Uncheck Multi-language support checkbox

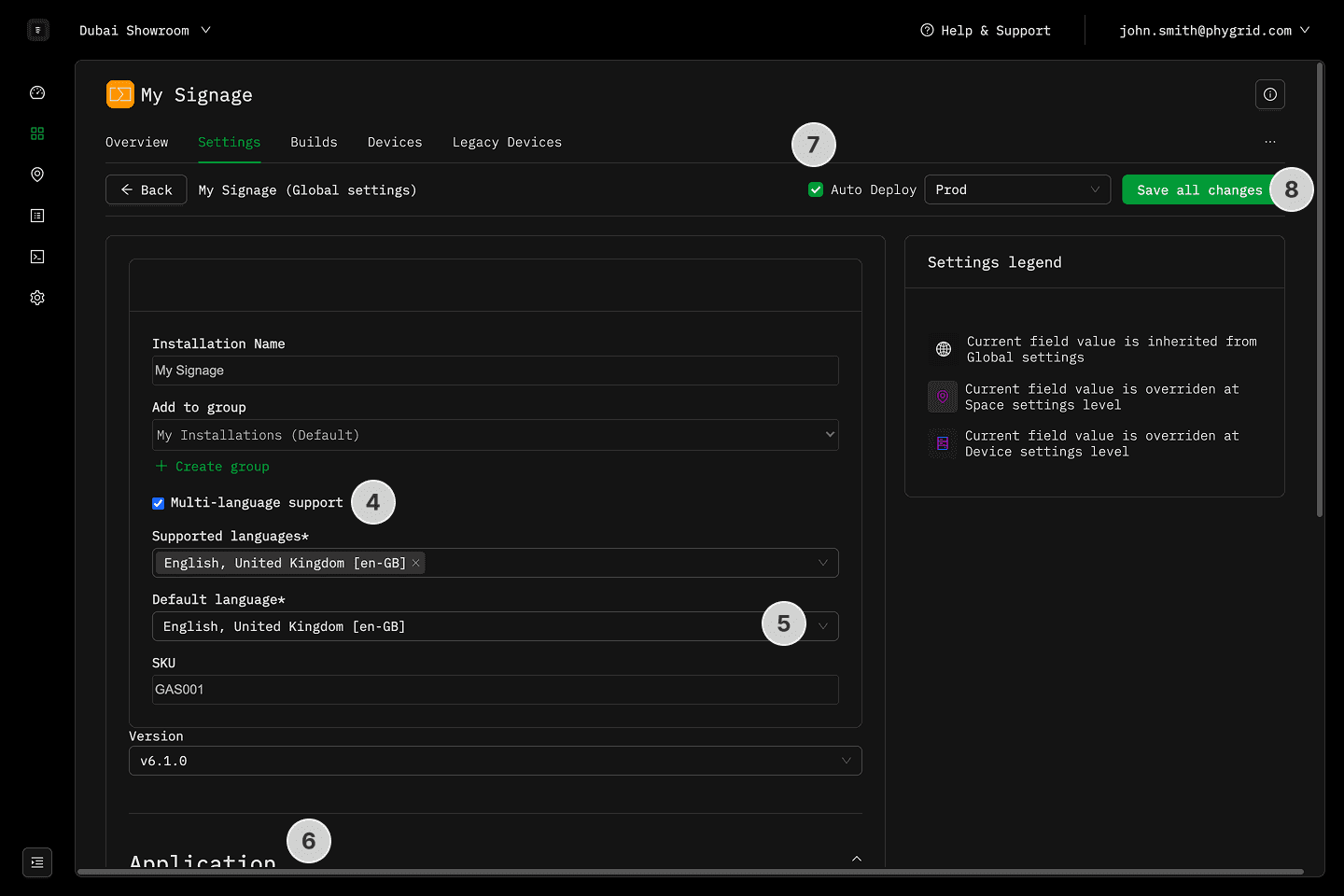[159, 503]
